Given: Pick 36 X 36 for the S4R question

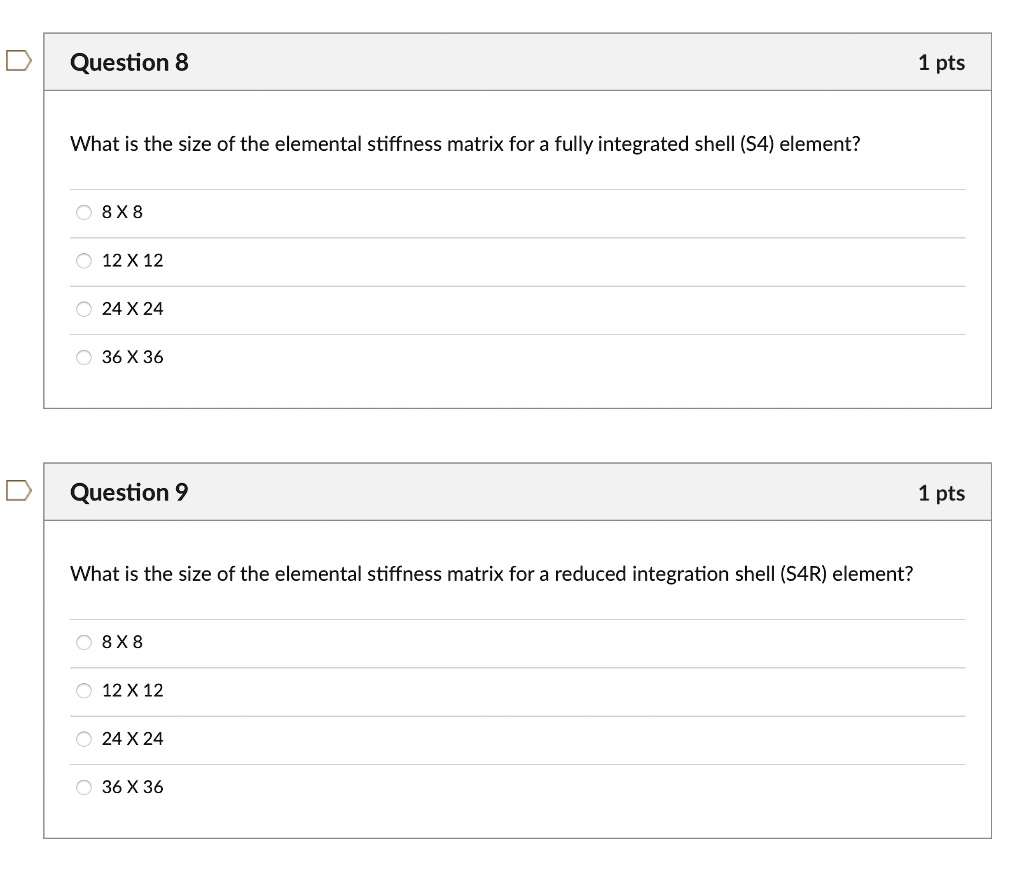Looking at the screenshot, I should click(84, 787).
